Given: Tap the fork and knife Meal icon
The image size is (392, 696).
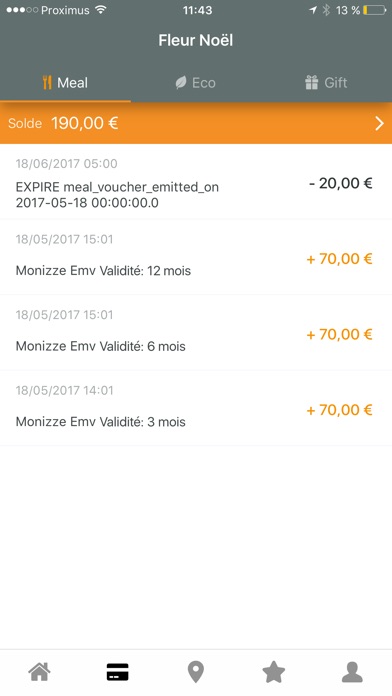Looking at the screenshot, I should click(47, 83).
